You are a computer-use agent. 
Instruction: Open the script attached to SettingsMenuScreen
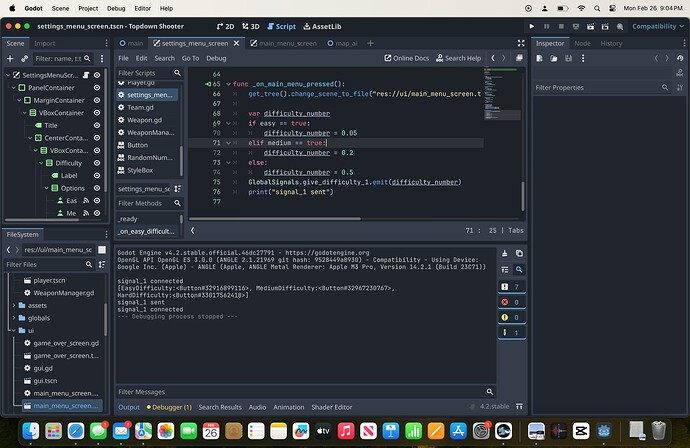[x=86, y=75]
